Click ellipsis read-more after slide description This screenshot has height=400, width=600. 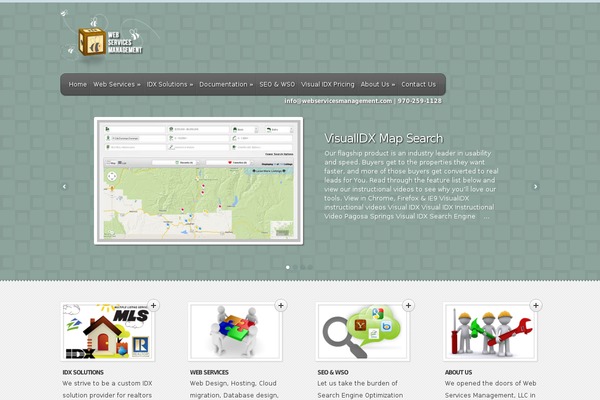tap(486, 217)
